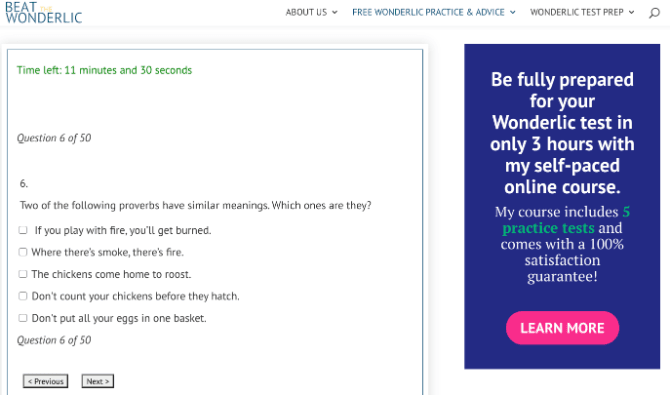Select "Don't count your chickens" checkbox
The image size is (670, 395).
(23, 296)
